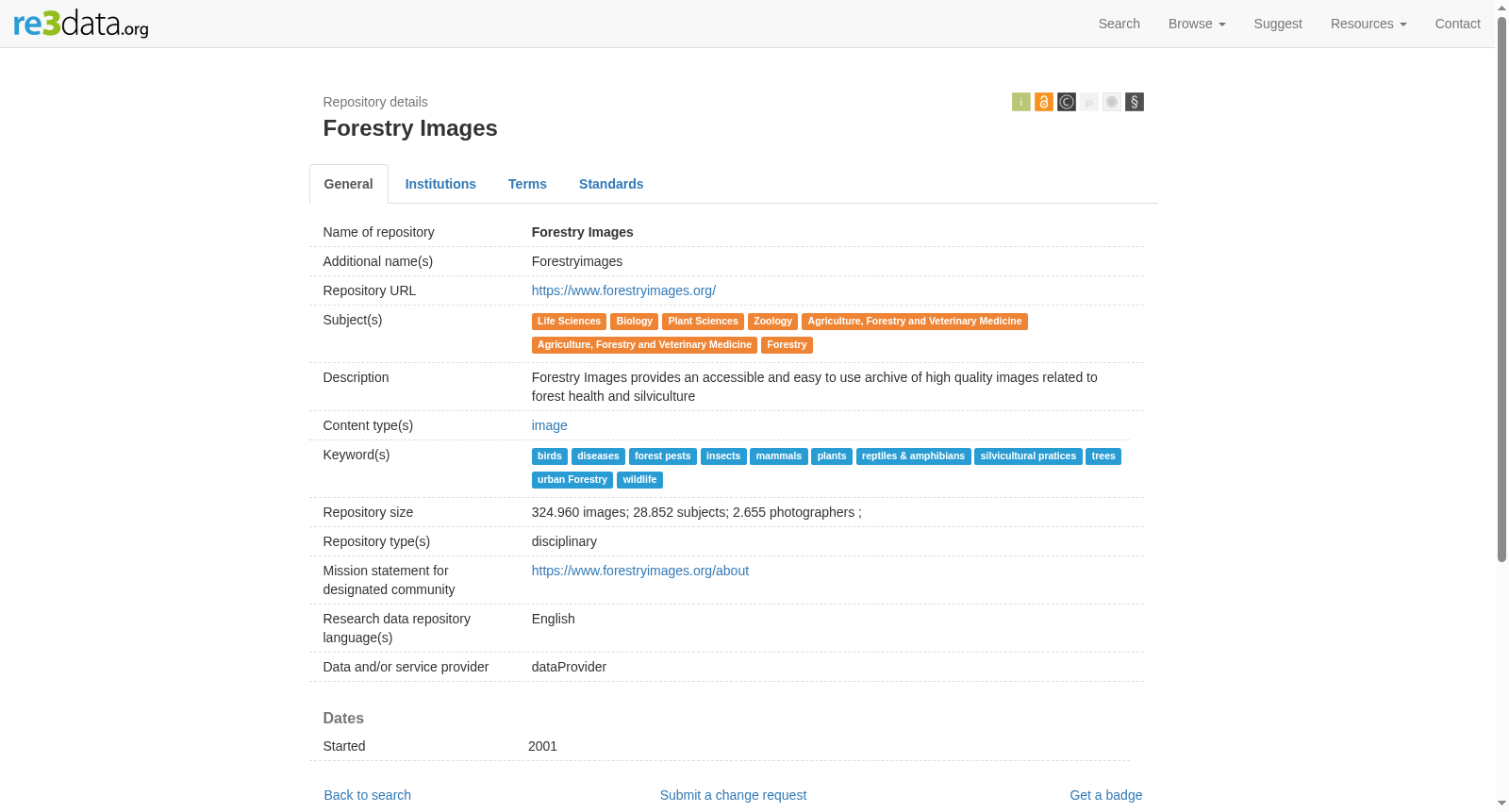Click the 'Forestry Images' page heading
The image size is (1509, 812).
point(410,128)
